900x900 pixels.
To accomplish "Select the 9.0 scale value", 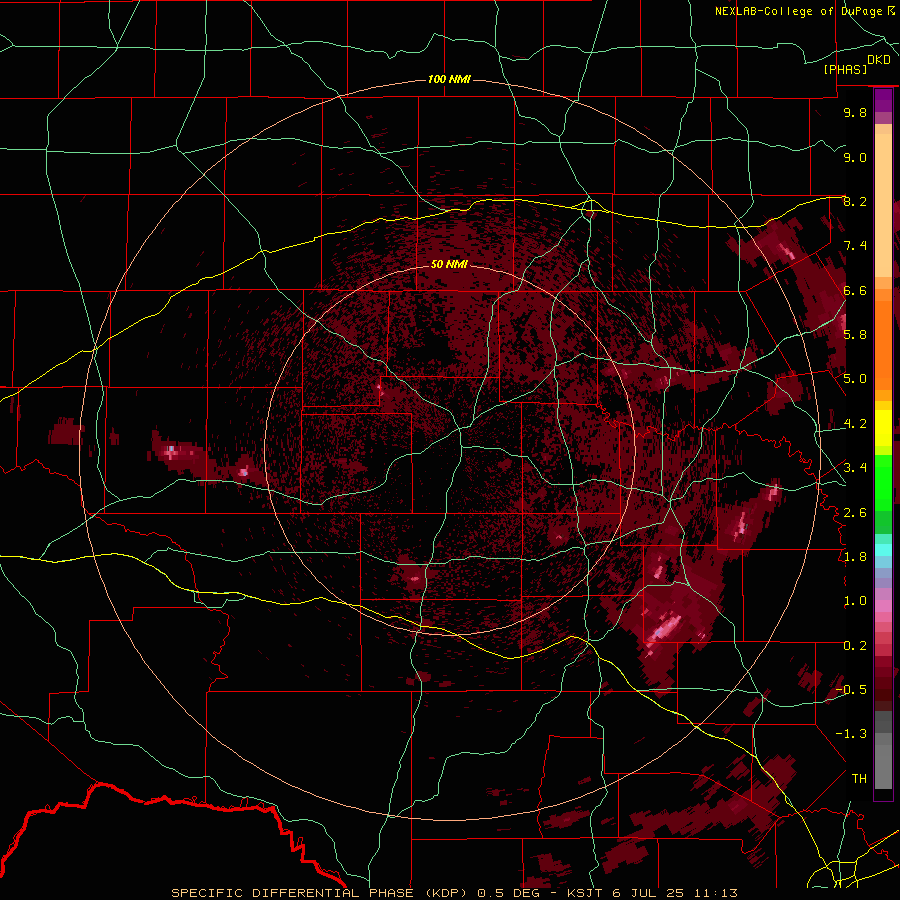I will [x=855, y=157].
